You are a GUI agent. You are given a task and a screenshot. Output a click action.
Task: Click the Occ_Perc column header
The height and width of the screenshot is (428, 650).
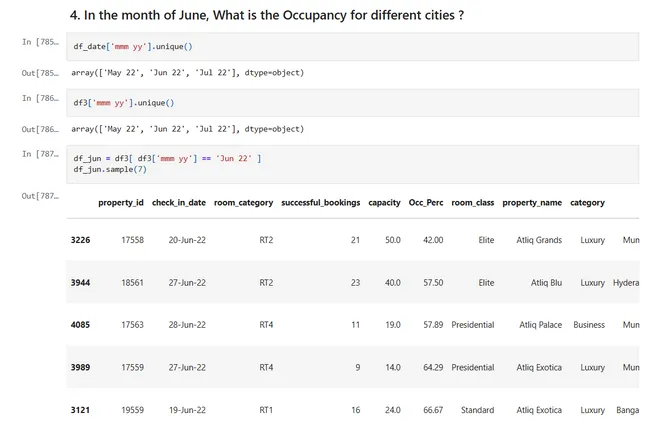coord(425,202)
